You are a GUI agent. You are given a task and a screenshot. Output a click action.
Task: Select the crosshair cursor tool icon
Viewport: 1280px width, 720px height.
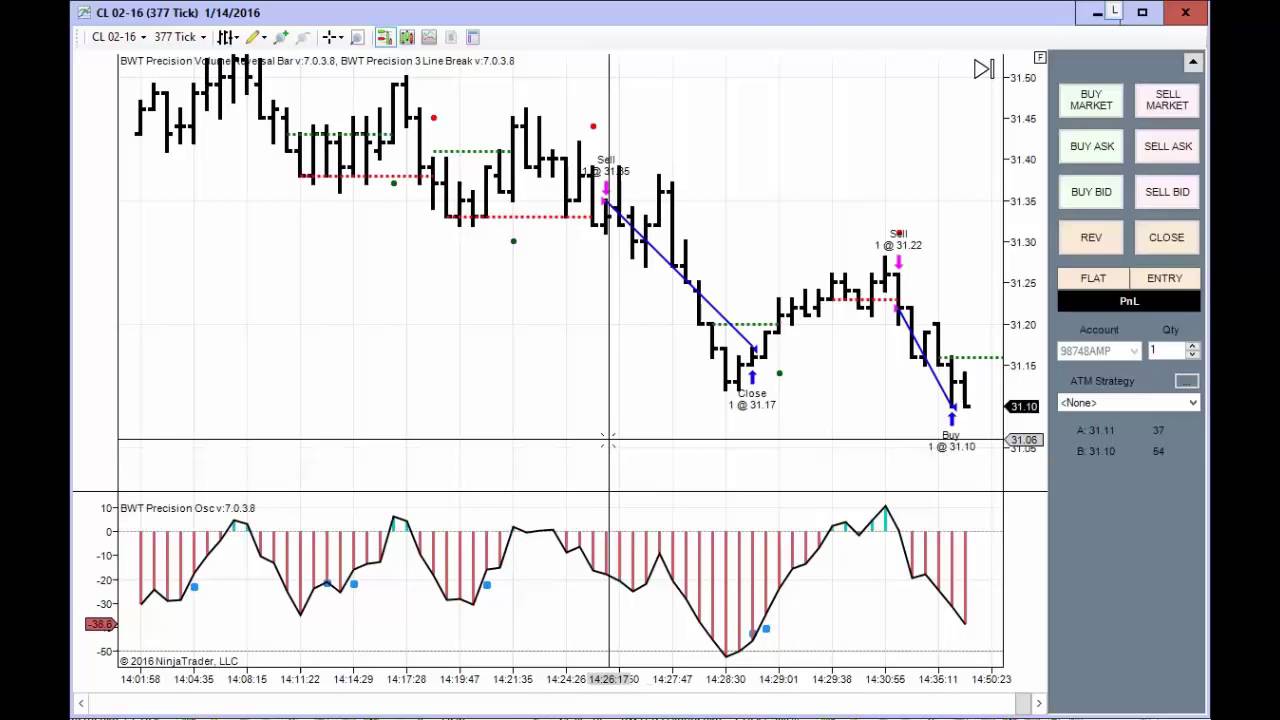tap(329, 37)
